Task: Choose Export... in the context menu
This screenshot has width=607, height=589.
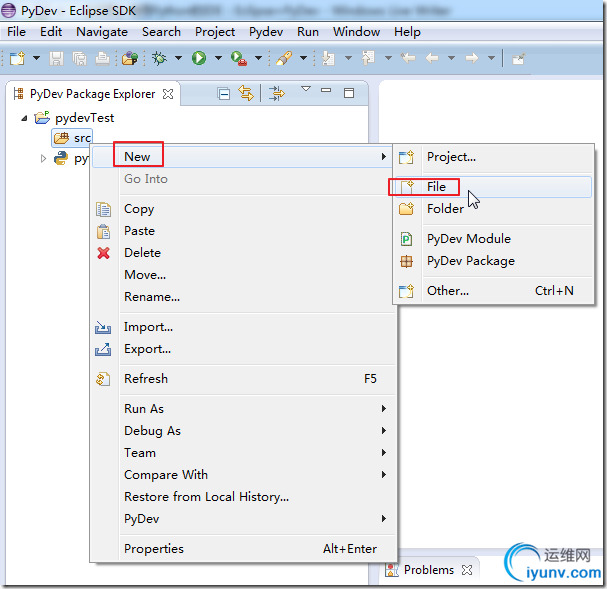Action: pos(242,349)
